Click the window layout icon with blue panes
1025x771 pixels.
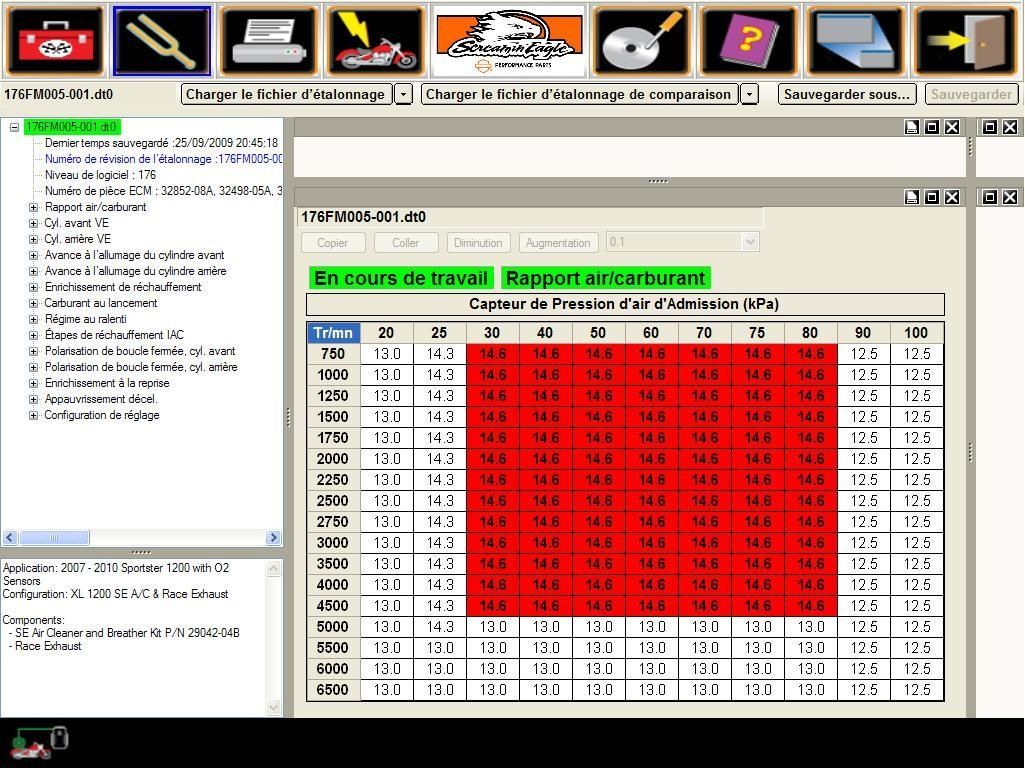[855, 40]
